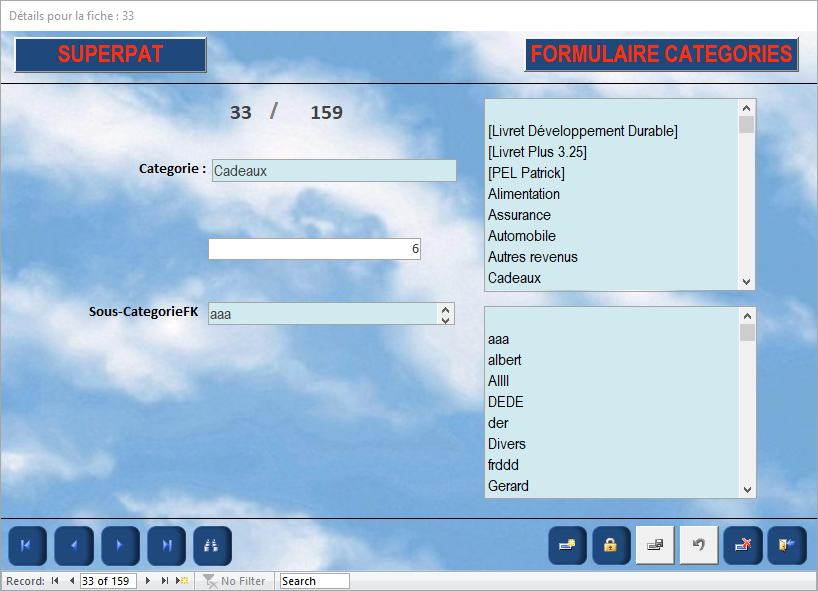Select aaa in sub-categories list
This screenshot has width=818, height=591.
coord(612,339)
